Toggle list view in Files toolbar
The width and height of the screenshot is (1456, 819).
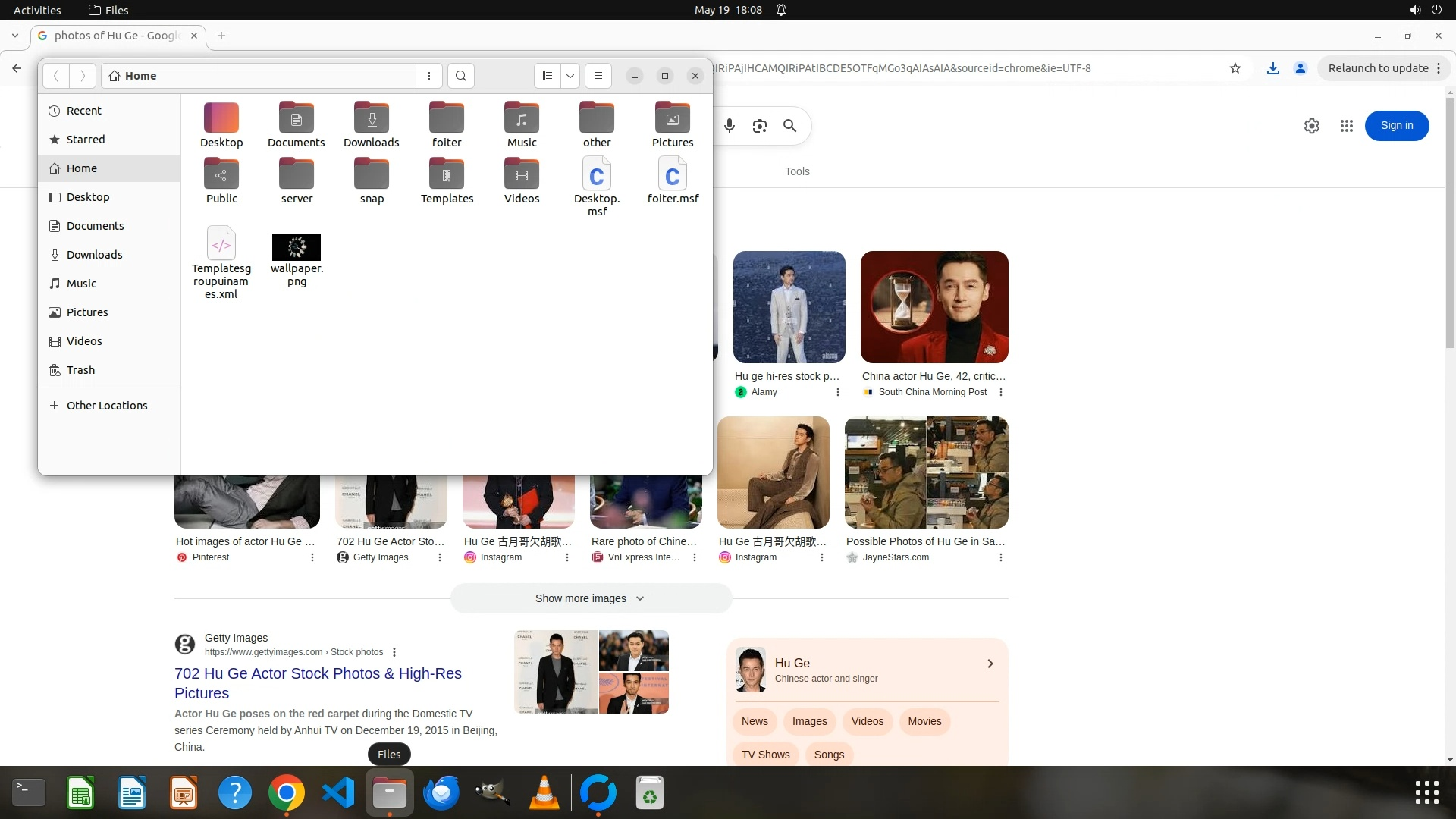click(548, 76)
